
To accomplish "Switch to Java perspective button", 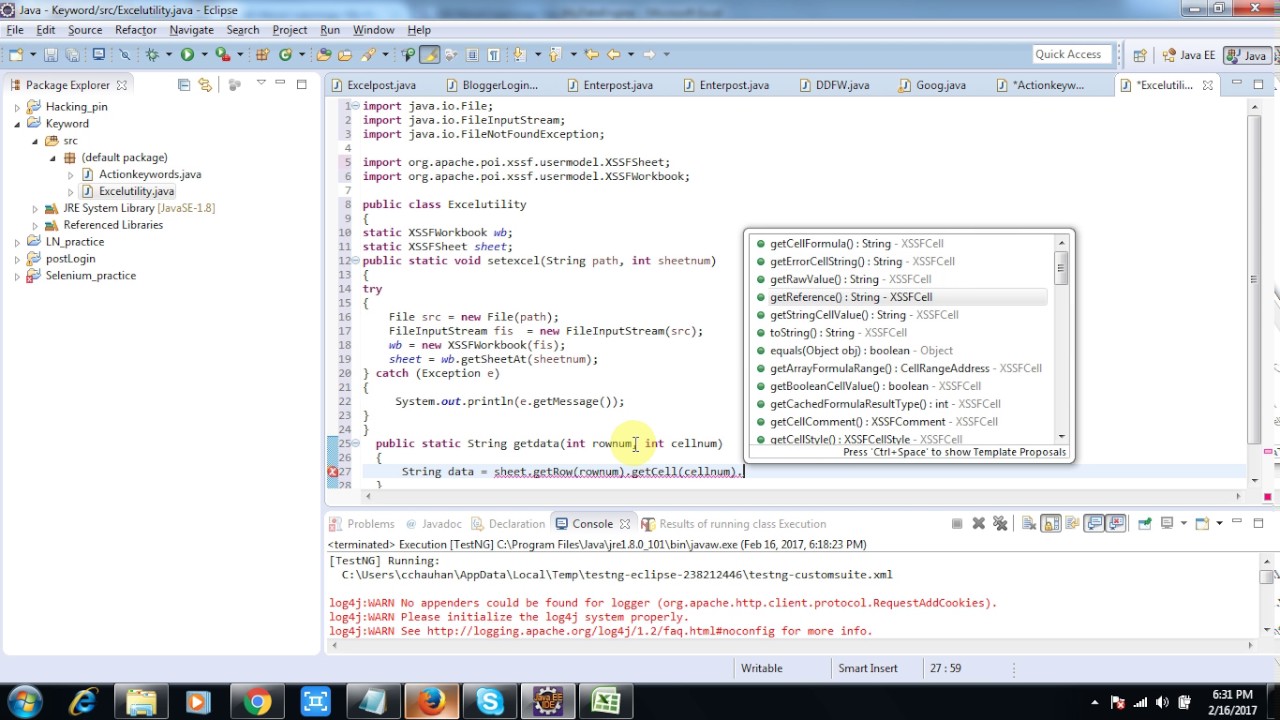I will [1248, 55].
